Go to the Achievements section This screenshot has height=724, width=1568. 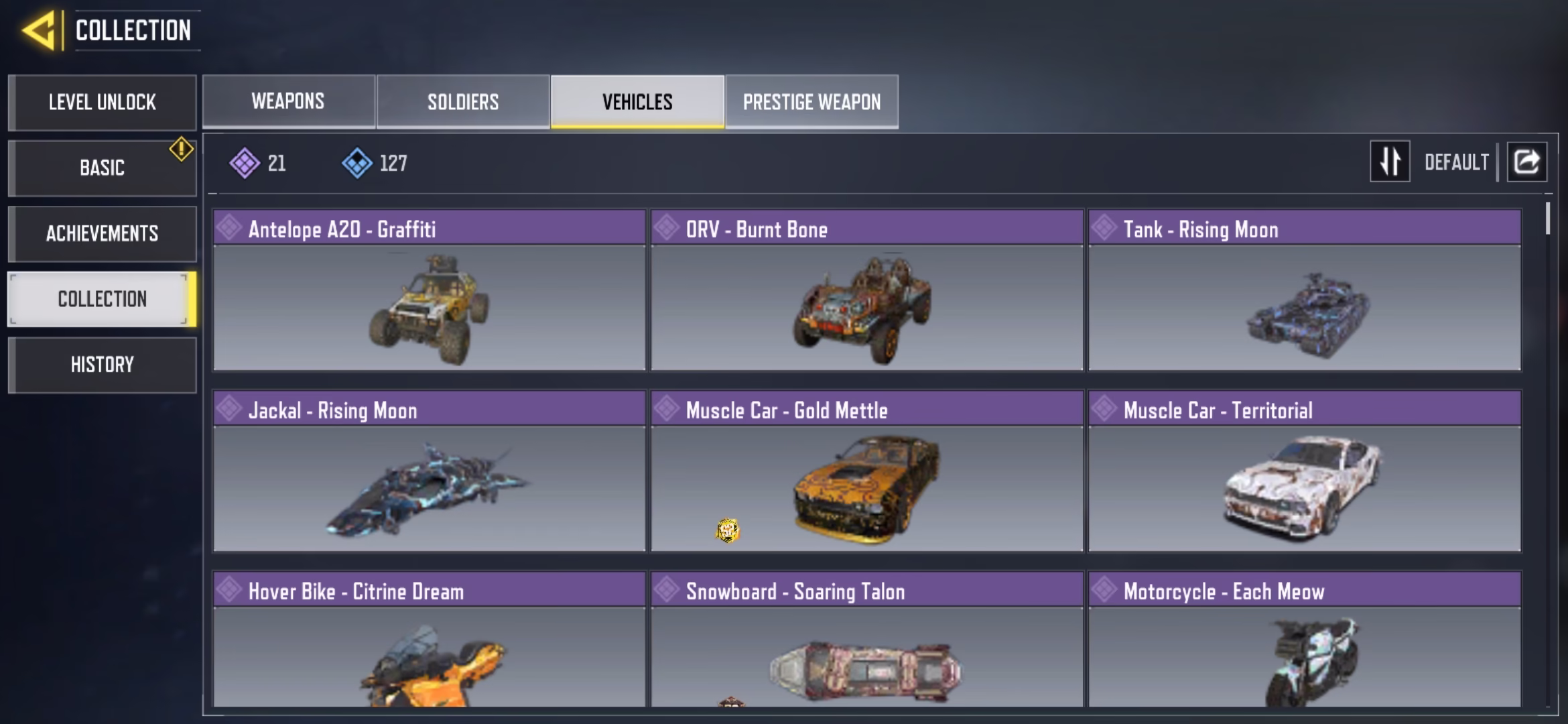[103, 233]
